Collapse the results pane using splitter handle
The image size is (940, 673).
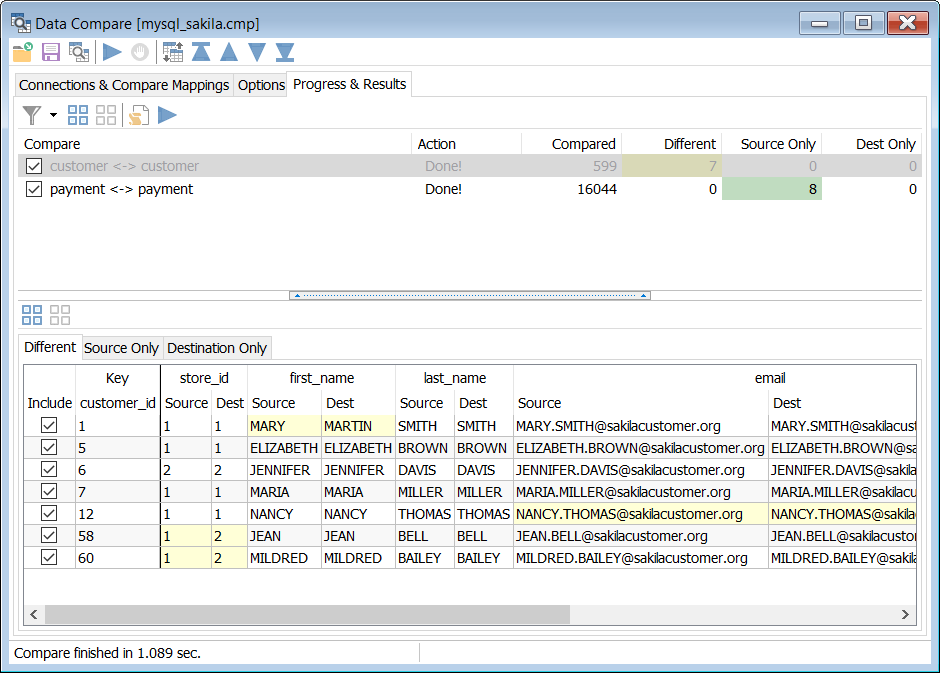(x=469, y=295)
